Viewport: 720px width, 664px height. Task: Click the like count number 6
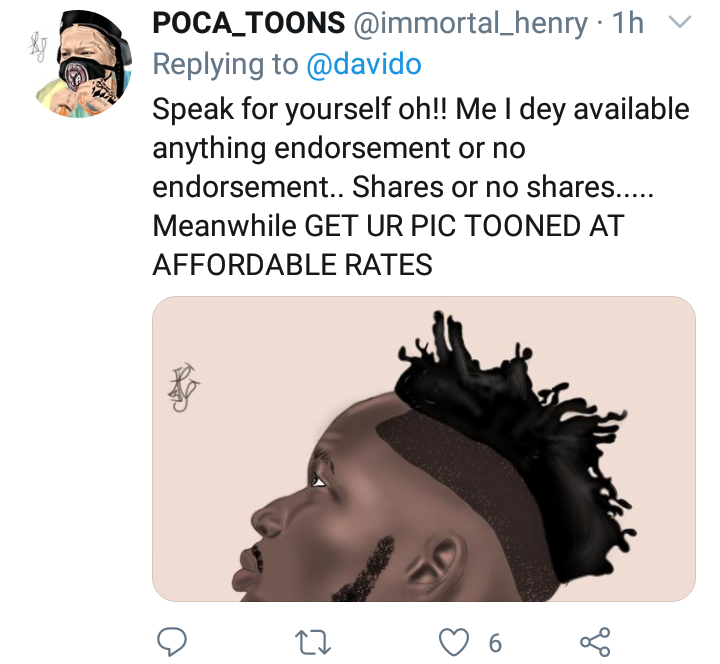(495, 643)
